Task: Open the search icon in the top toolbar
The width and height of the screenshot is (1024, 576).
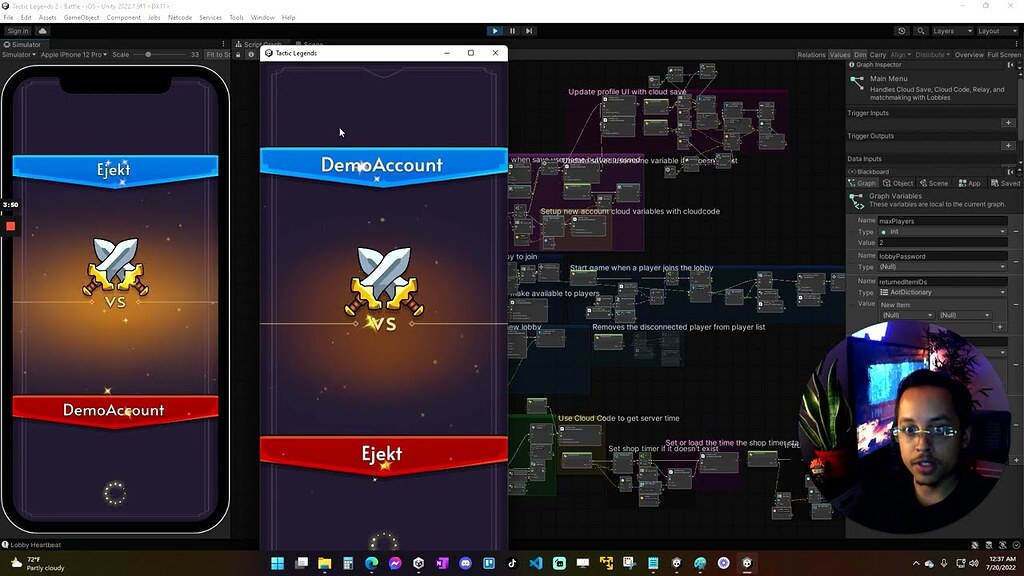Action: click(921, 32)
